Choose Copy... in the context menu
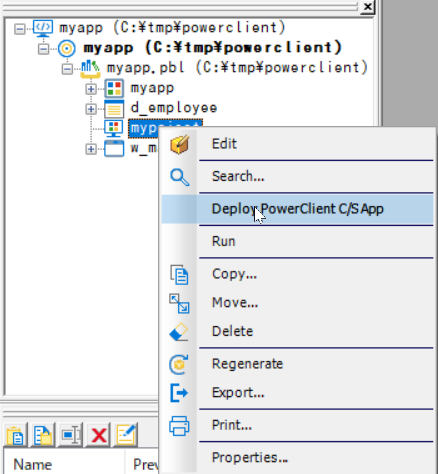This screenshot has width=438, height=474. click(x=297, y=274)
